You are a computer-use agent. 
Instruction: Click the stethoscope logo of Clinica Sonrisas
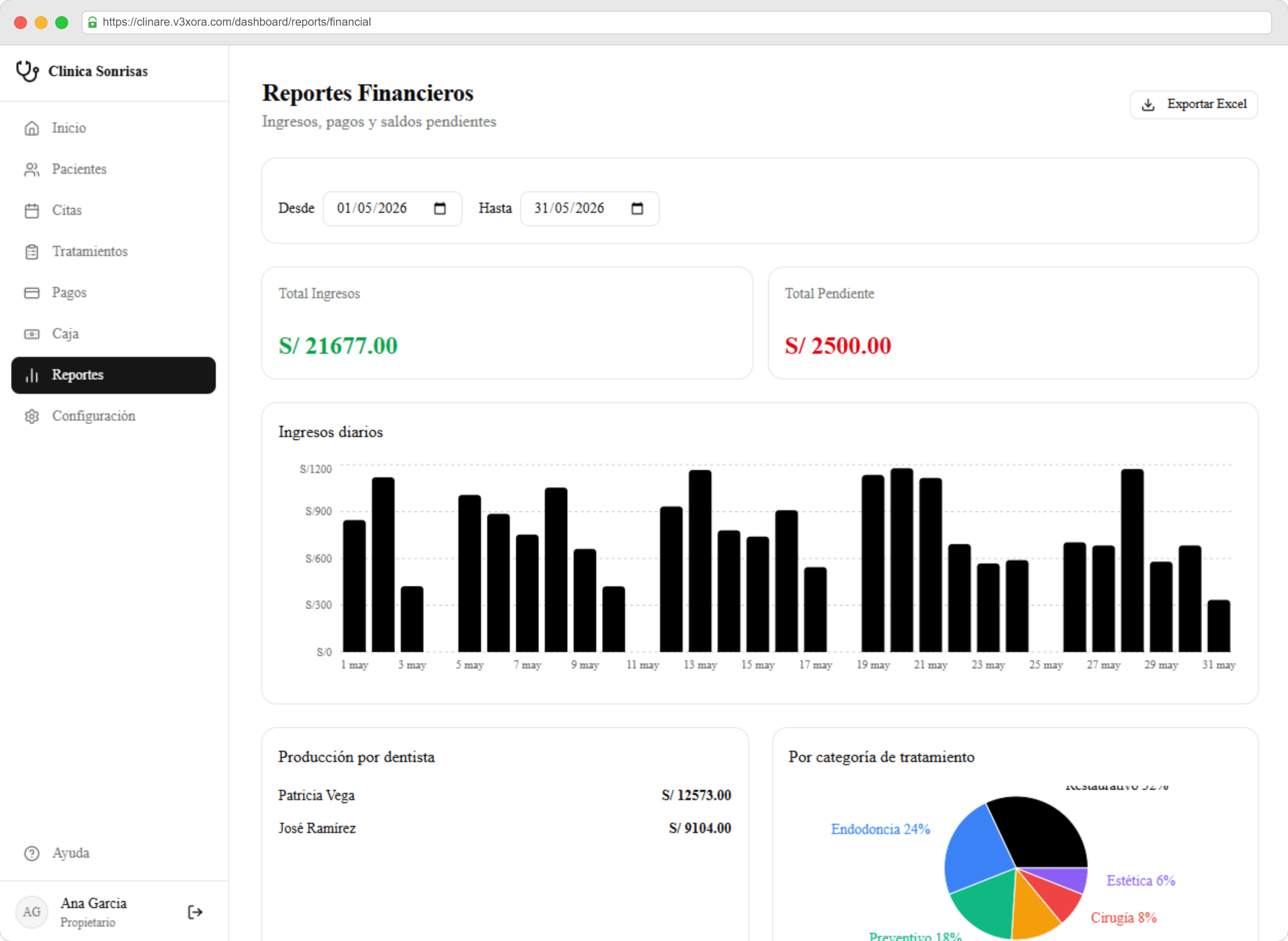point(27,71)
